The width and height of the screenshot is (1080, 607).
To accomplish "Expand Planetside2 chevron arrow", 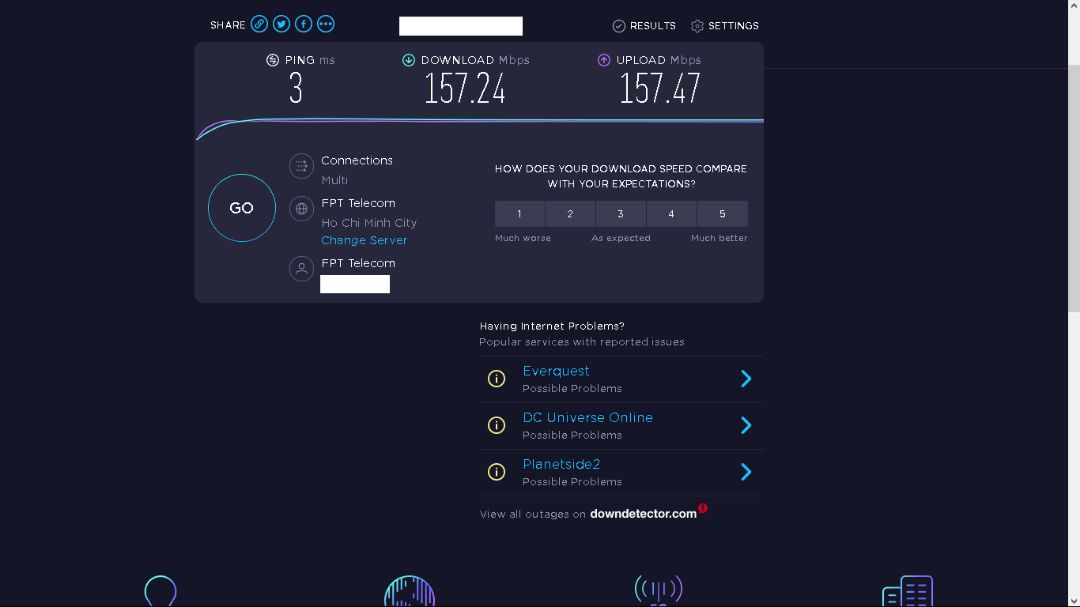I will (746, 472).
